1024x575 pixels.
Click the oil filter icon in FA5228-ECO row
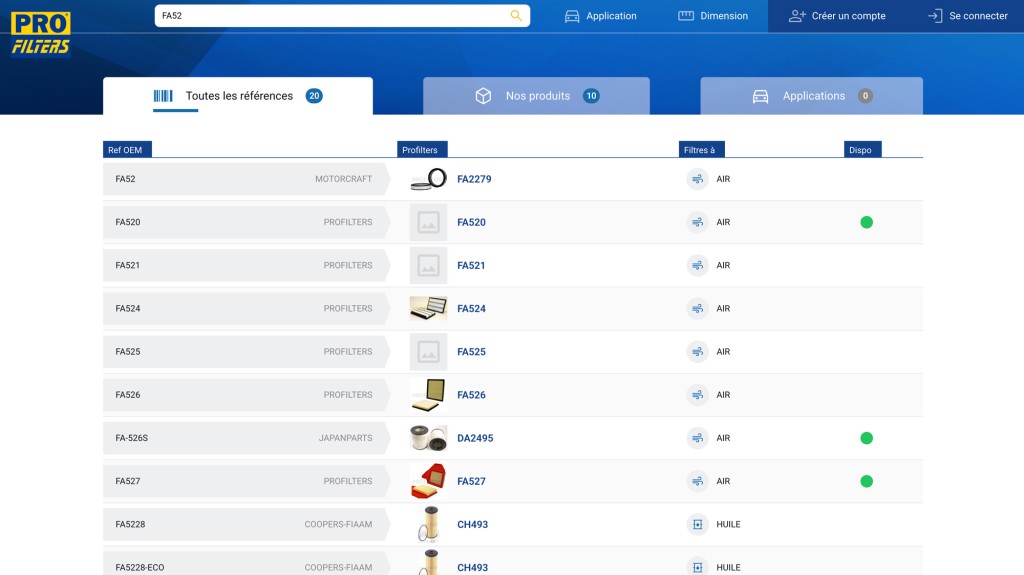point(697,567)
